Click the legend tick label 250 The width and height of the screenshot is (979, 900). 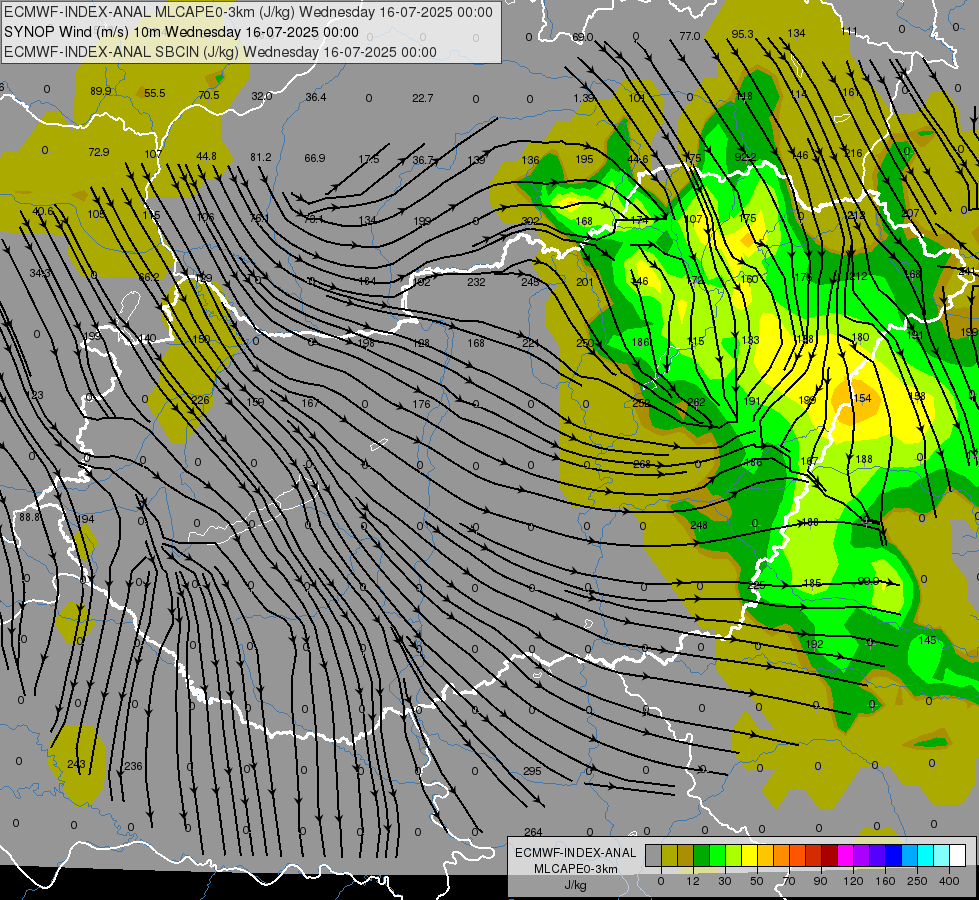[917, 881]
